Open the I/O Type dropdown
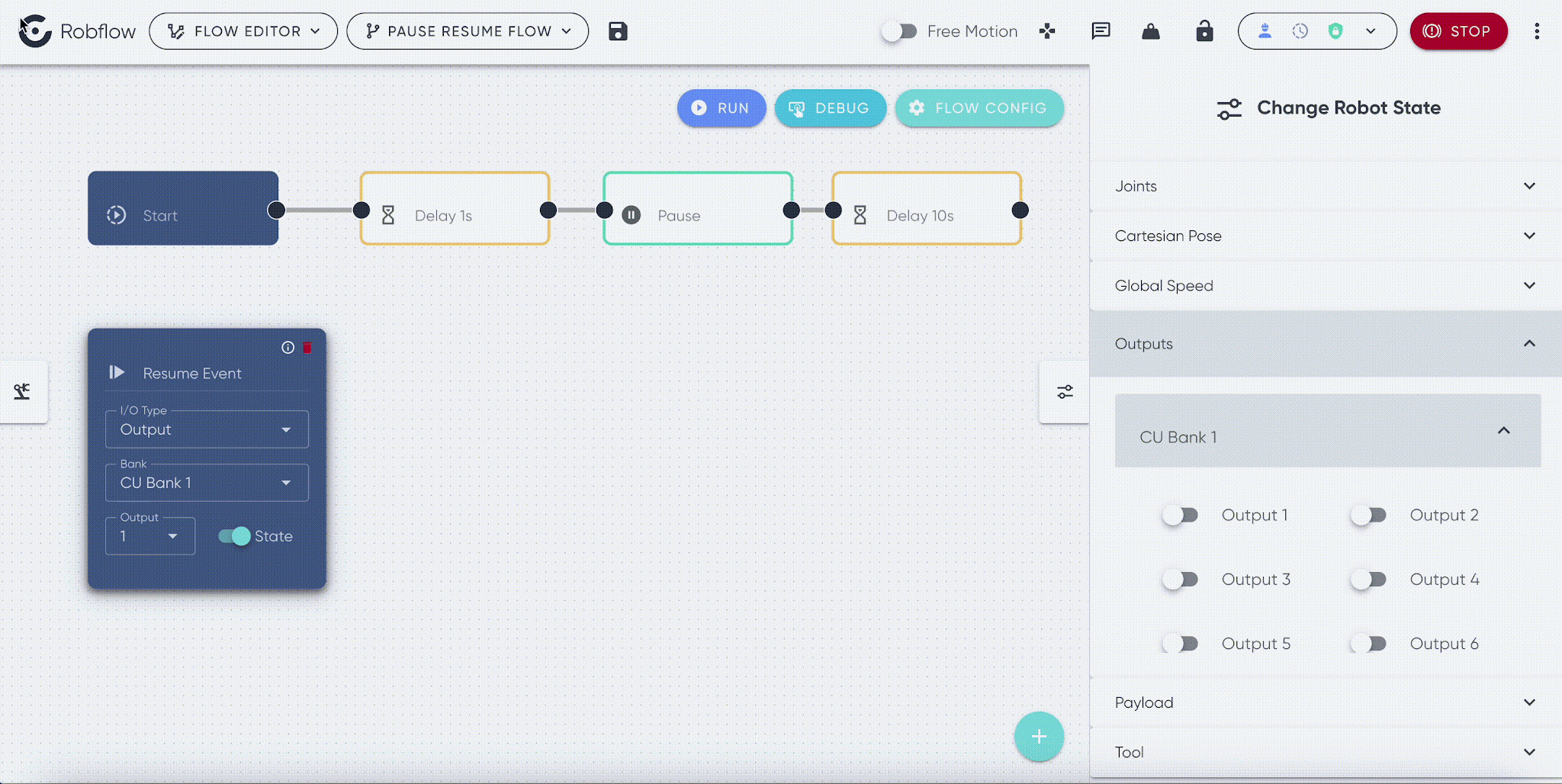Screen dimensions: 1562x784 click(207, 429)
